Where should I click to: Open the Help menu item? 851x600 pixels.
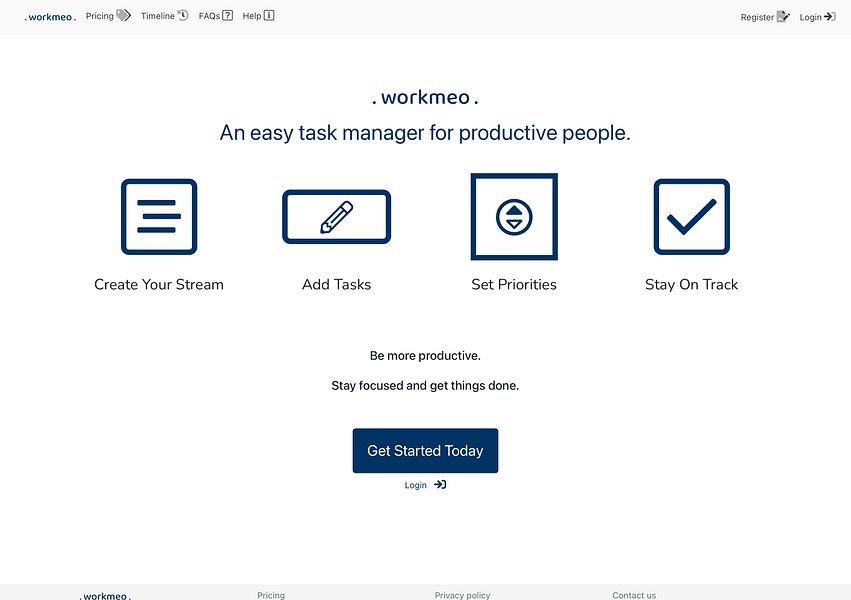(x=252, y=16)
